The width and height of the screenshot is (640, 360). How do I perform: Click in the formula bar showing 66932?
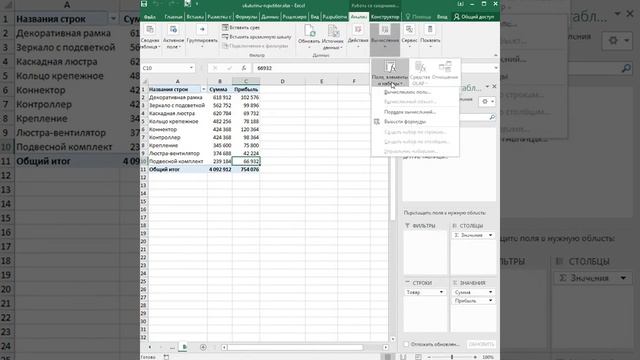point(310,68)
